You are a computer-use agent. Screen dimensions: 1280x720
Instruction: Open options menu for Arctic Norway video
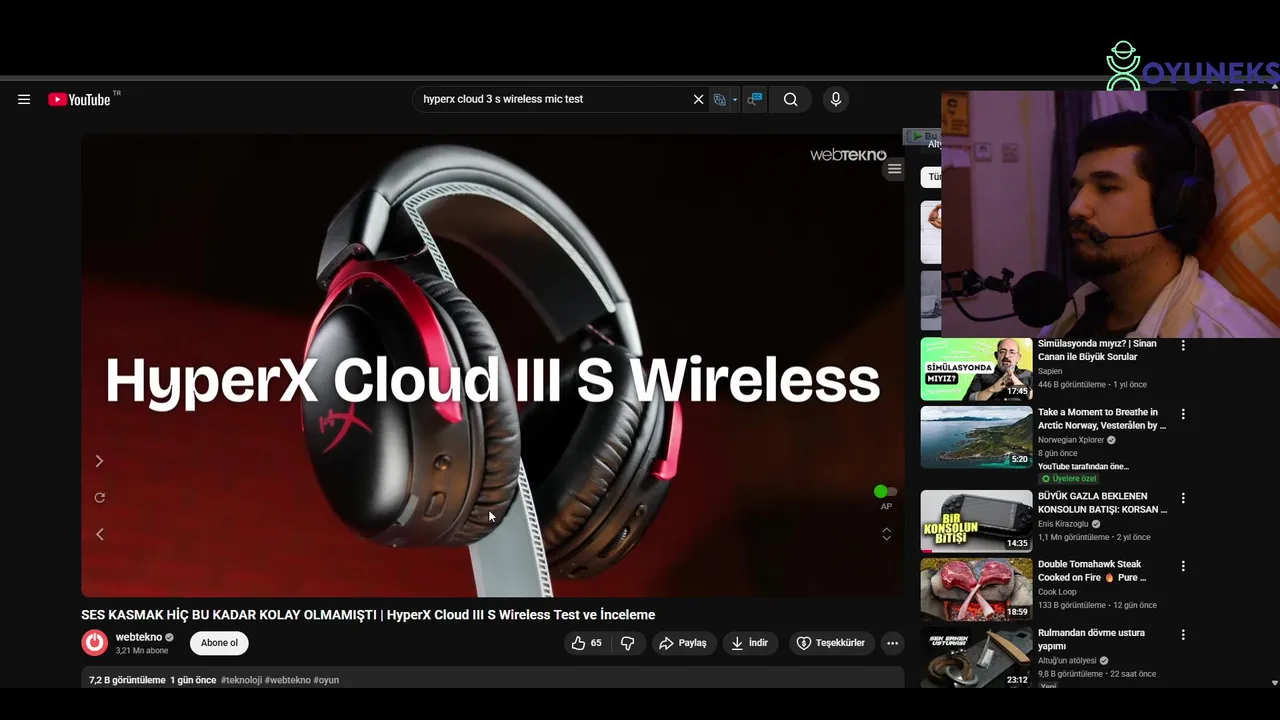tap(1183, 413)
